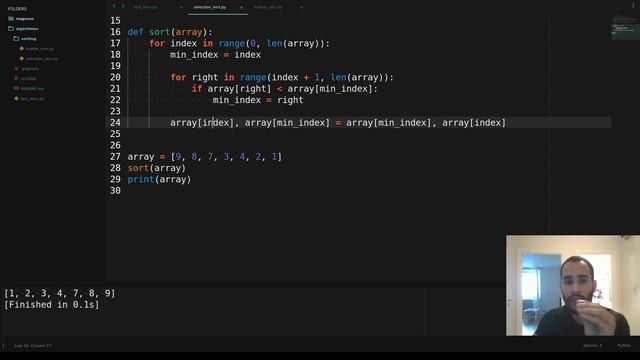Click the 'min_index = right' line
Viewport: 640px width, 360px height.
pos(258,100)
